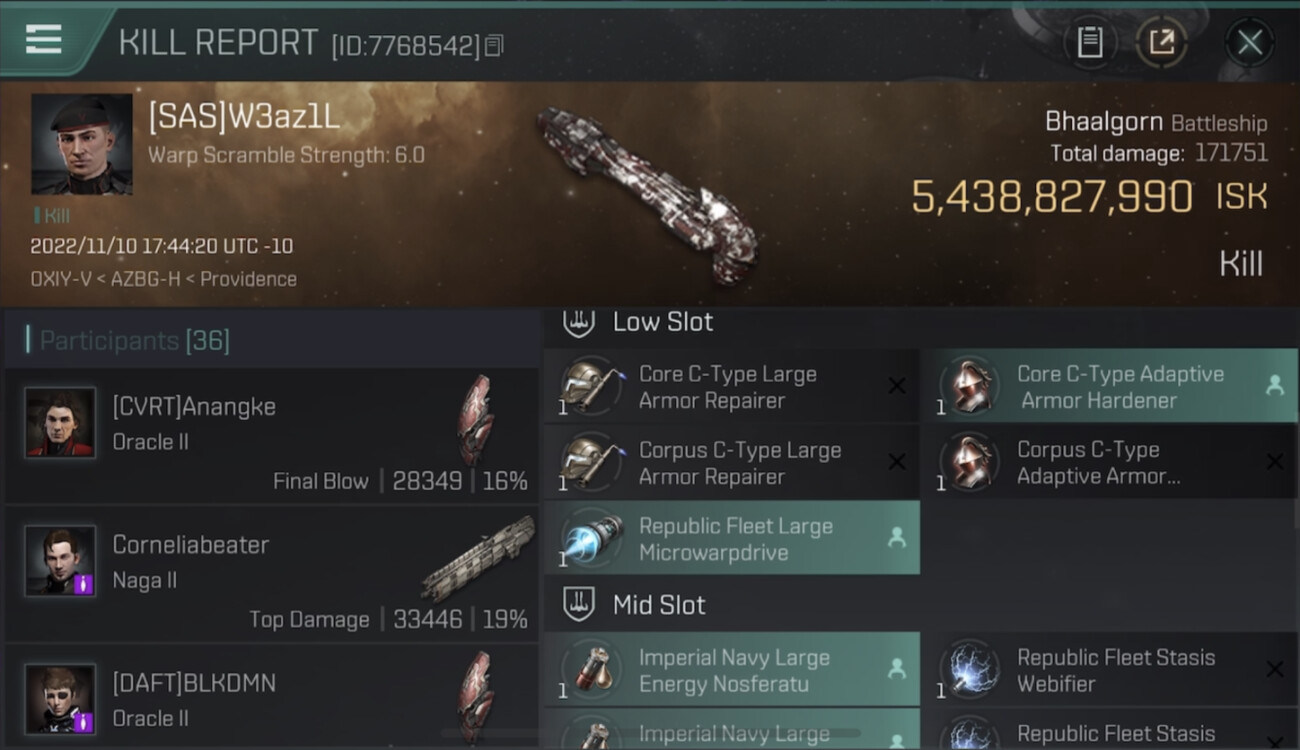1300x750 pixels.
Task: Open BLKDMN pilot portrait
Action: point(60,697)
